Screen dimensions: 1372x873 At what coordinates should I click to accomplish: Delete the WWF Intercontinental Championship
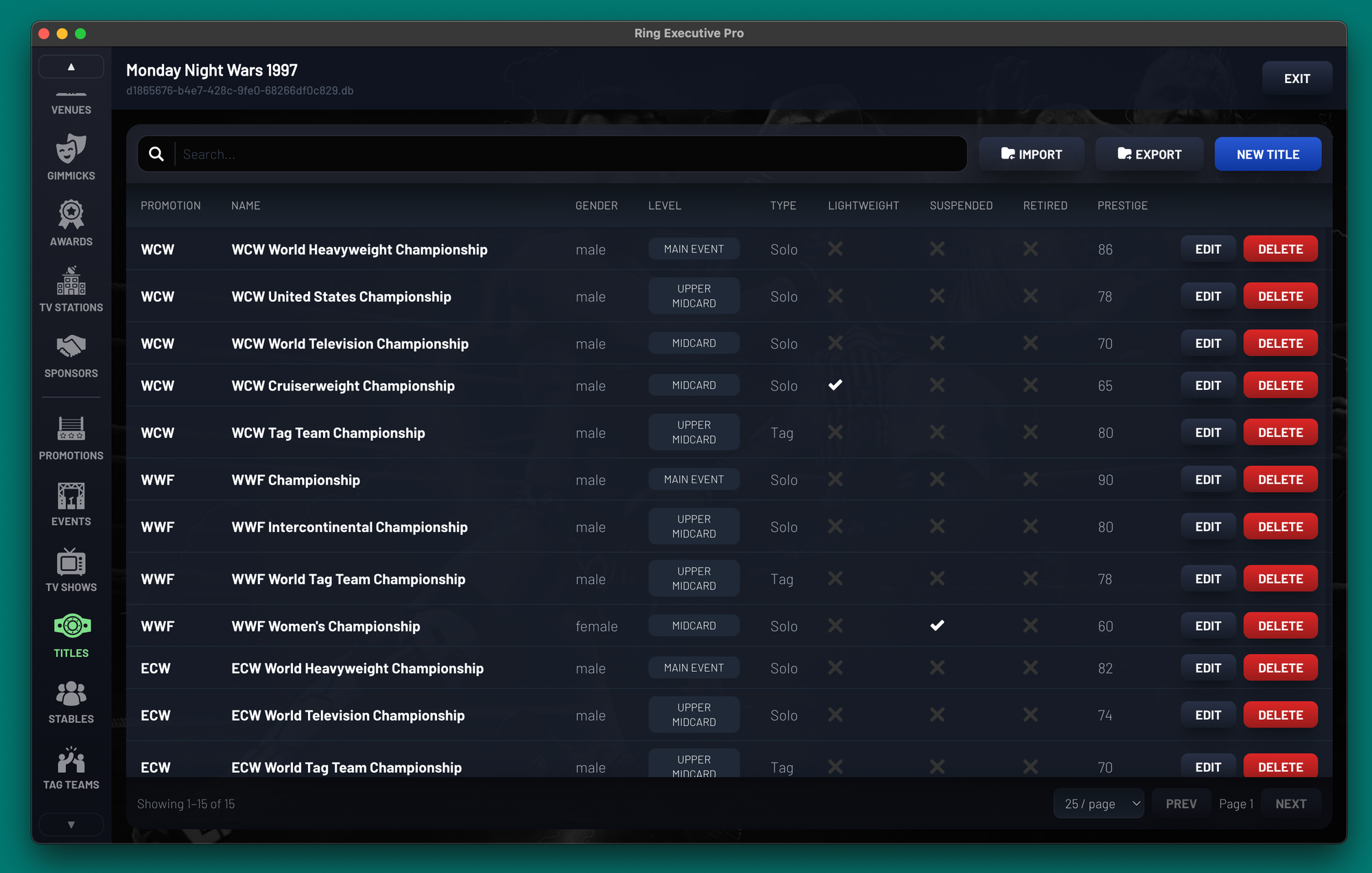[x=1280, y=527]
